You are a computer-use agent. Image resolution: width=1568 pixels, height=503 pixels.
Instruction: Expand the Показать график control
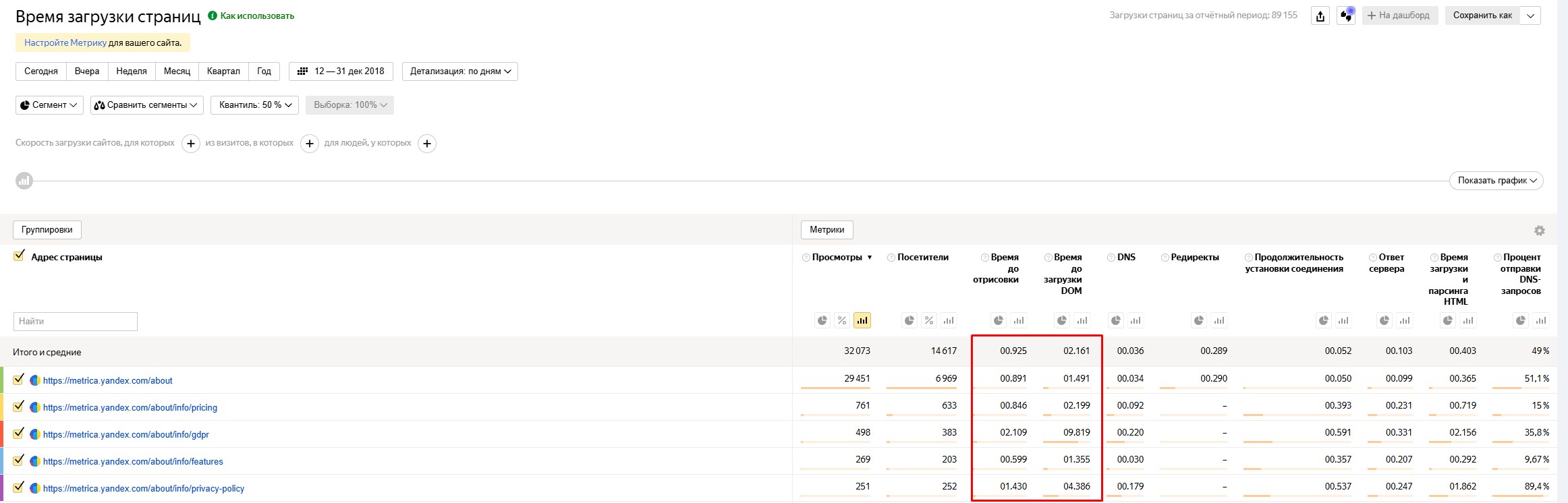tap(1496, 181)
